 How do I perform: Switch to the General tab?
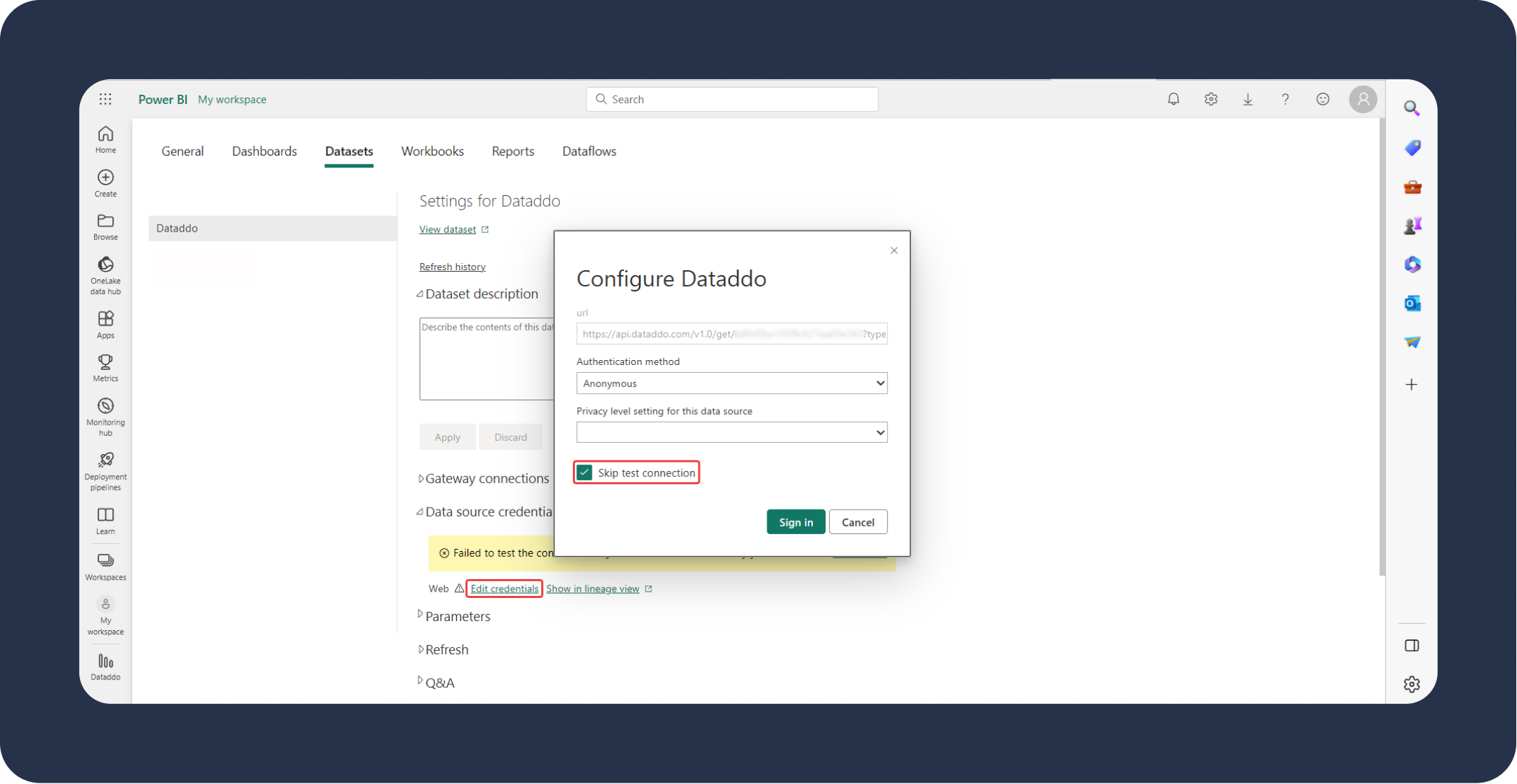[x=183, y=151]
